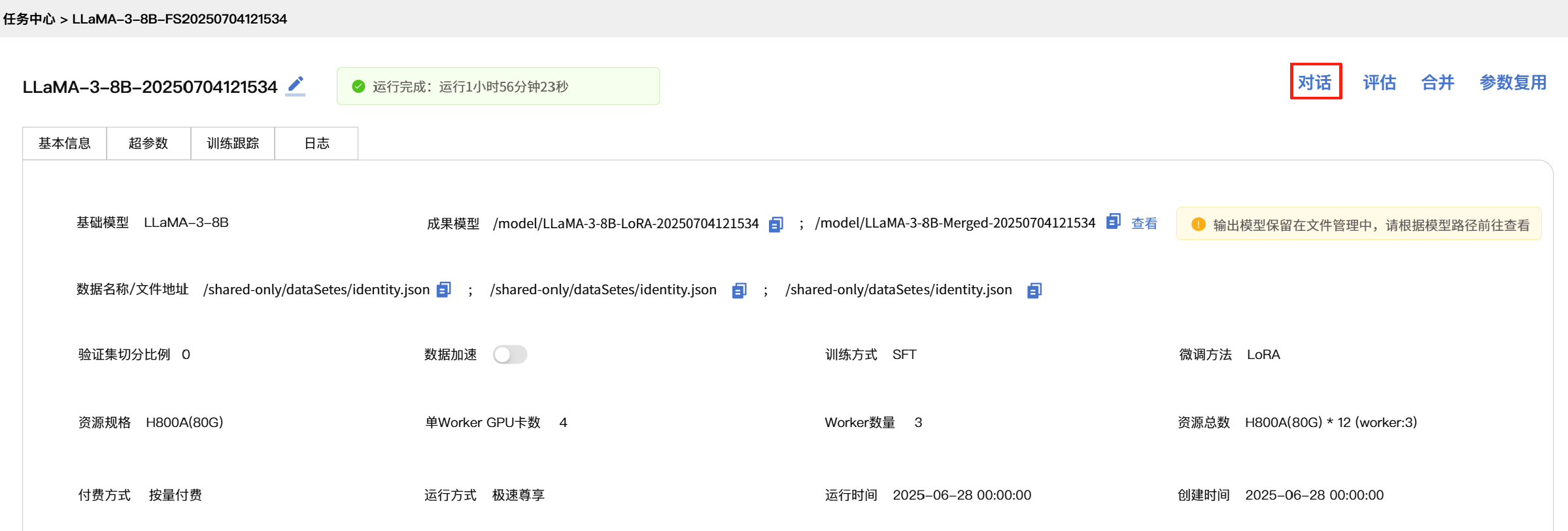View the 日志 tab
The height and width of the screenshot is (531, 1568).
click(x=316, y=143)
